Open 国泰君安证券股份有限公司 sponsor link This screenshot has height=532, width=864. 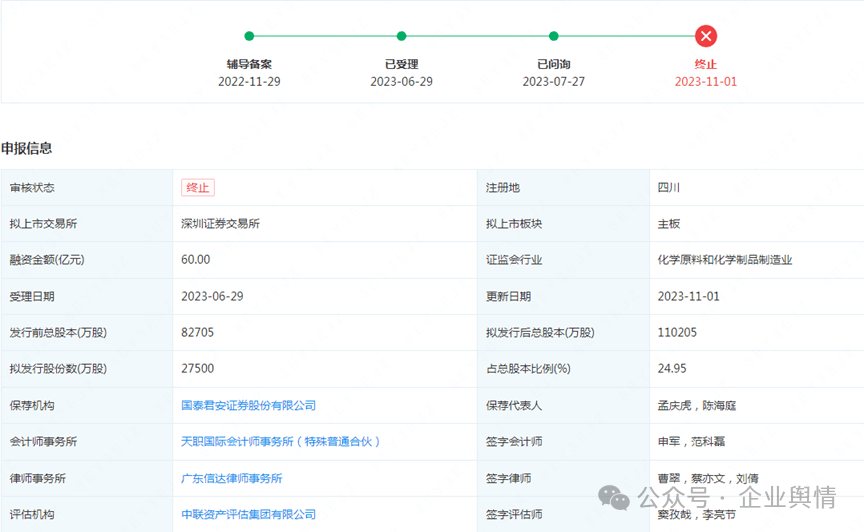coord(249,405)
